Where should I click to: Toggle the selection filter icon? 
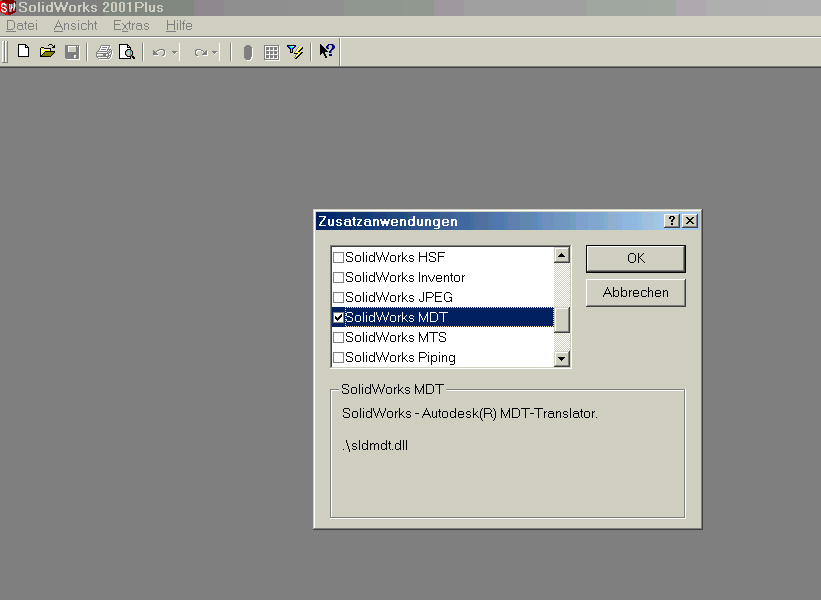295,52
